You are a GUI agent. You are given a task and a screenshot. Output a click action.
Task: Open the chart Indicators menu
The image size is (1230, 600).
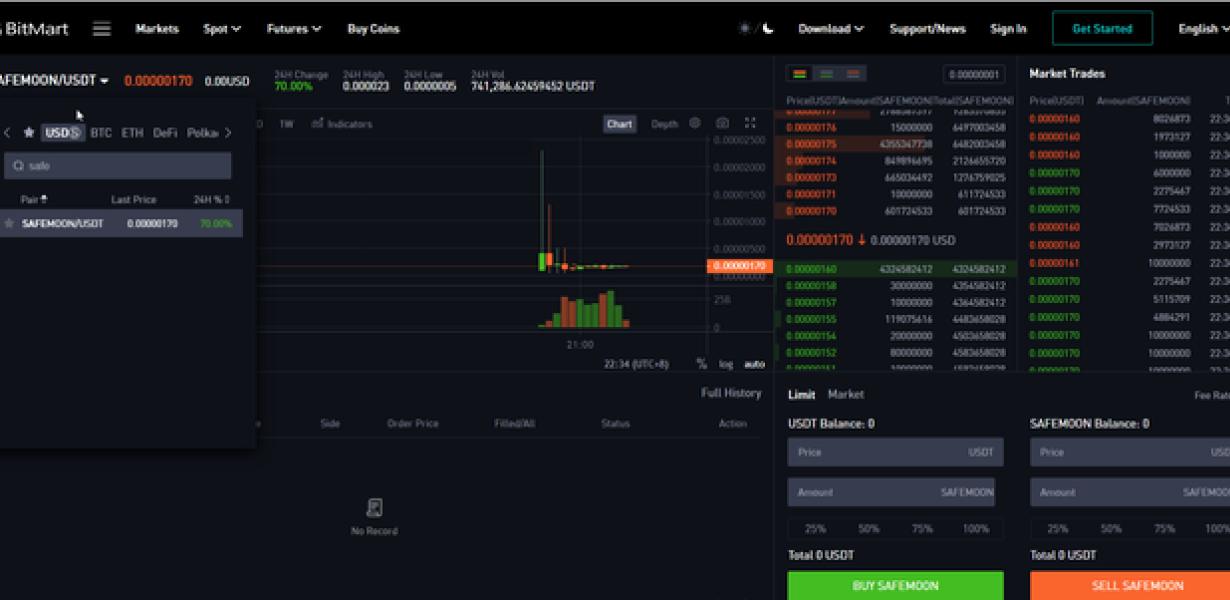click(342, 124)
